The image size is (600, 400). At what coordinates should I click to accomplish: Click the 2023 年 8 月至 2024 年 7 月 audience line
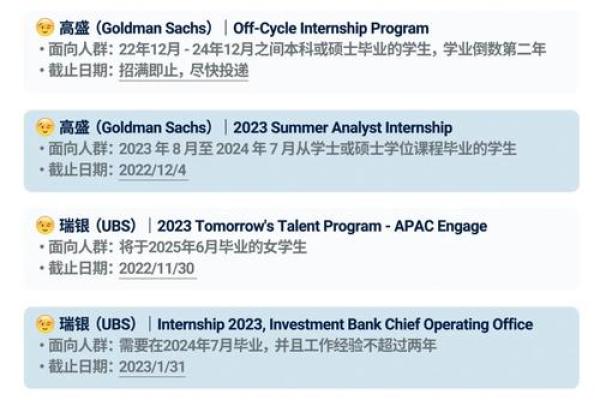coord(318,149)
